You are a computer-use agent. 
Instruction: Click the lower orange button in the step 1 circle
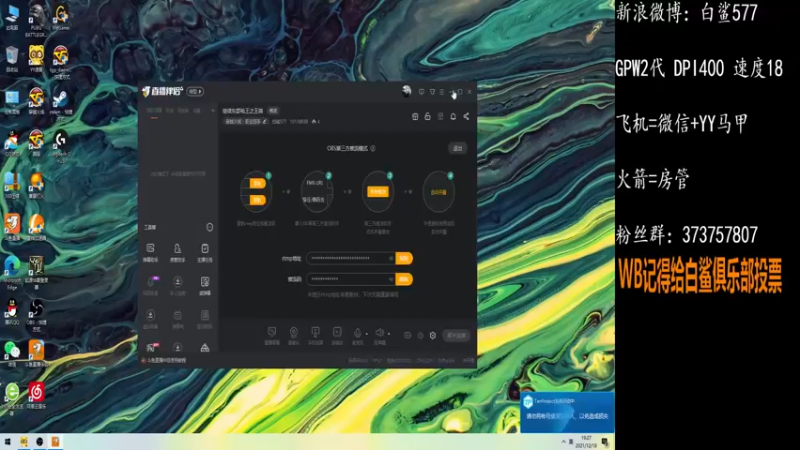pyautogui.click(x=257, y=199)
